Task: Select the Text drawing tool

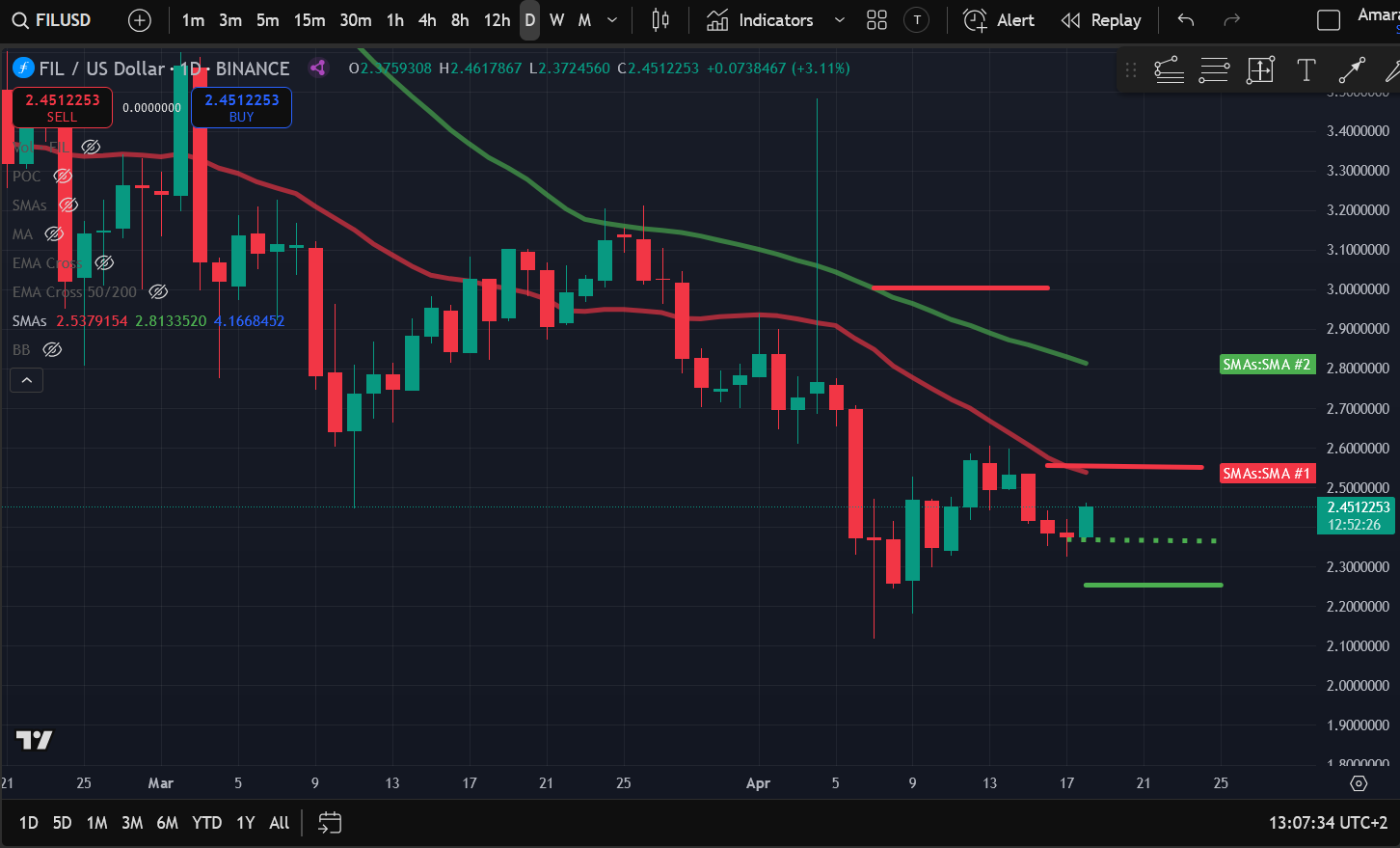Action: (1306, 69)
